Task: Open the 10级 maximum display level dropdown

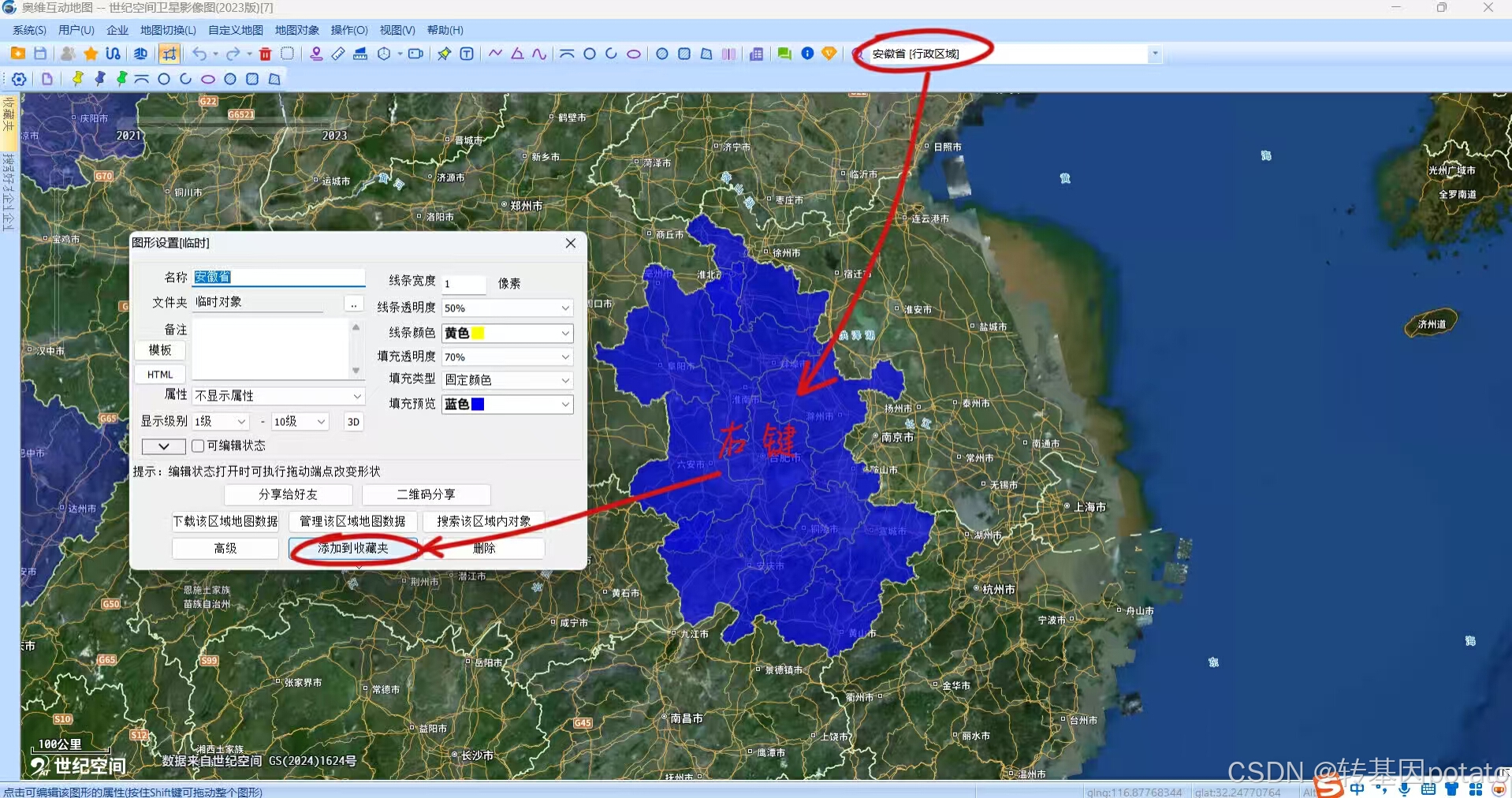Action: [300, 422]
